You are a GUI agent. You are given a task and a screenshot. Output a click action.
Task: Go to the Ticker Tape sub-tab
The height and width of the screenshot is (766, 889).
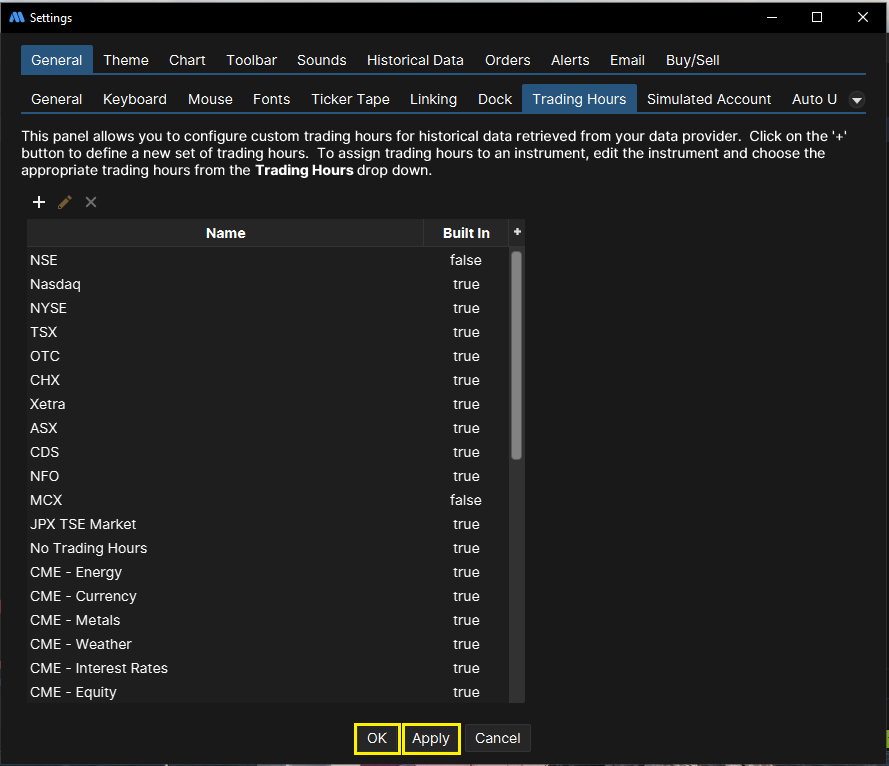click(x=350, y=99)
